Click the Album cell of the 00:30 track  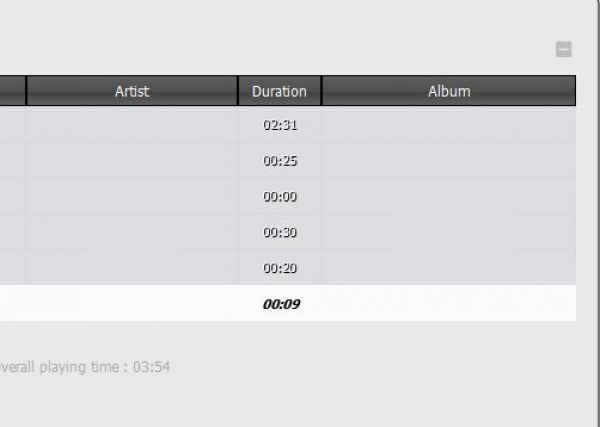(449, 232)
